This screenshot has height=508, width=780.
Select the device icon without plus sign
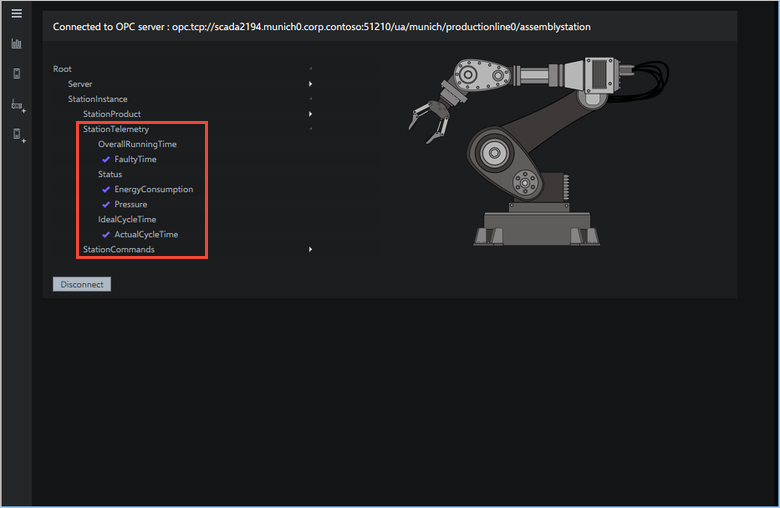coord(16,74)
